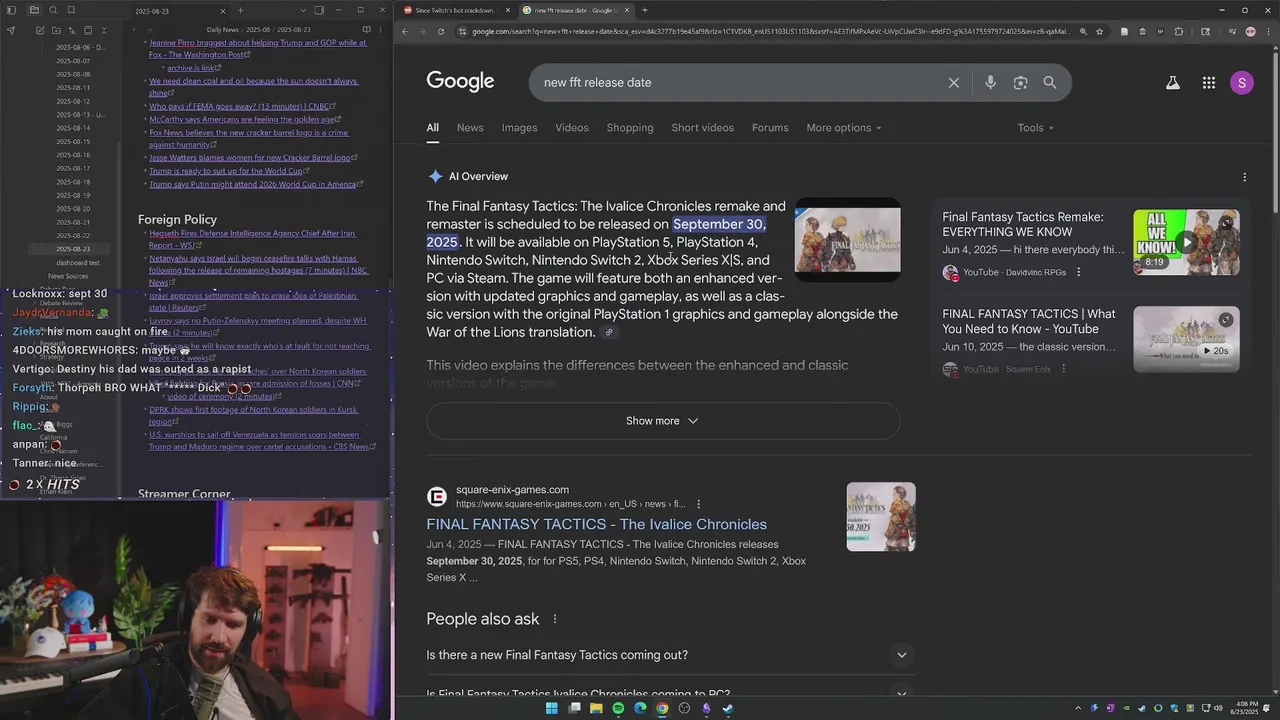This screenshot has width=1280, height=720.
Task: Switch to Short videos search tab
Action: pos(702,128)
